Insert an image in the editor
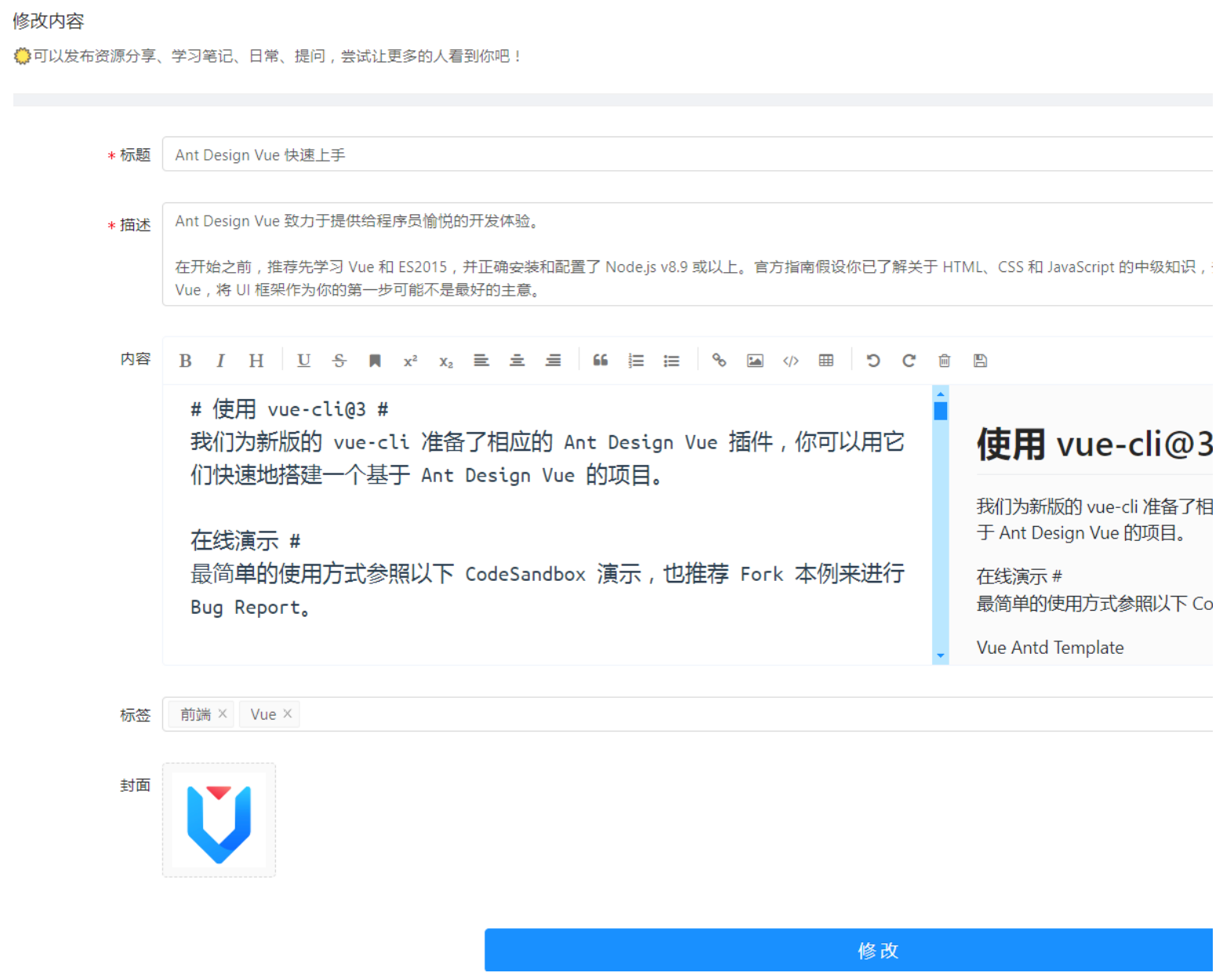The height and width of the screenshot is (980, 1223). 755,361
